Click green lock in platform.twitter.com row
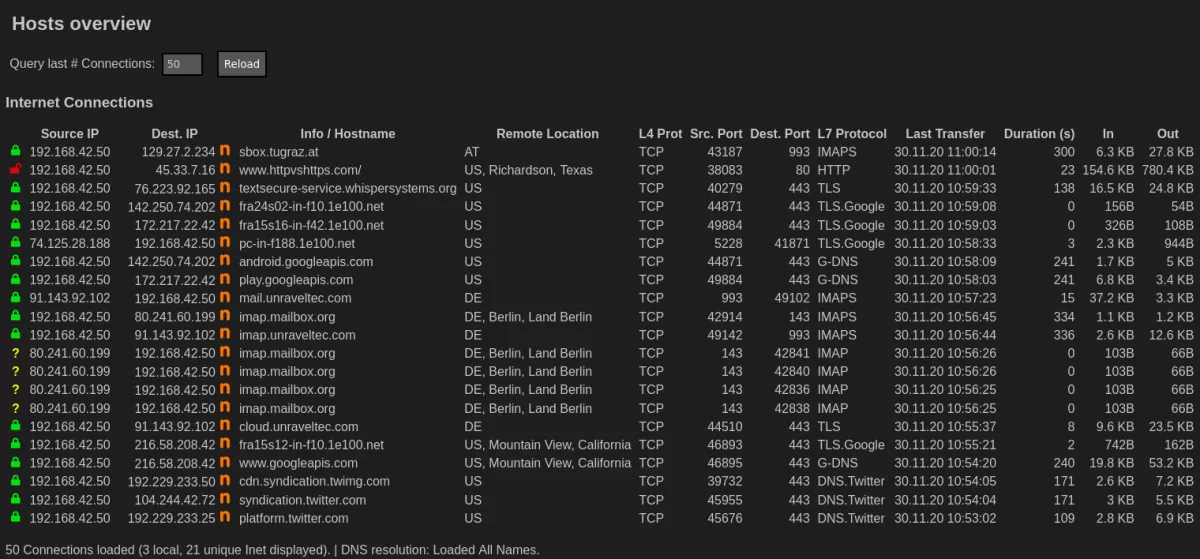The image size is (1200, 559). coord(15,518)
